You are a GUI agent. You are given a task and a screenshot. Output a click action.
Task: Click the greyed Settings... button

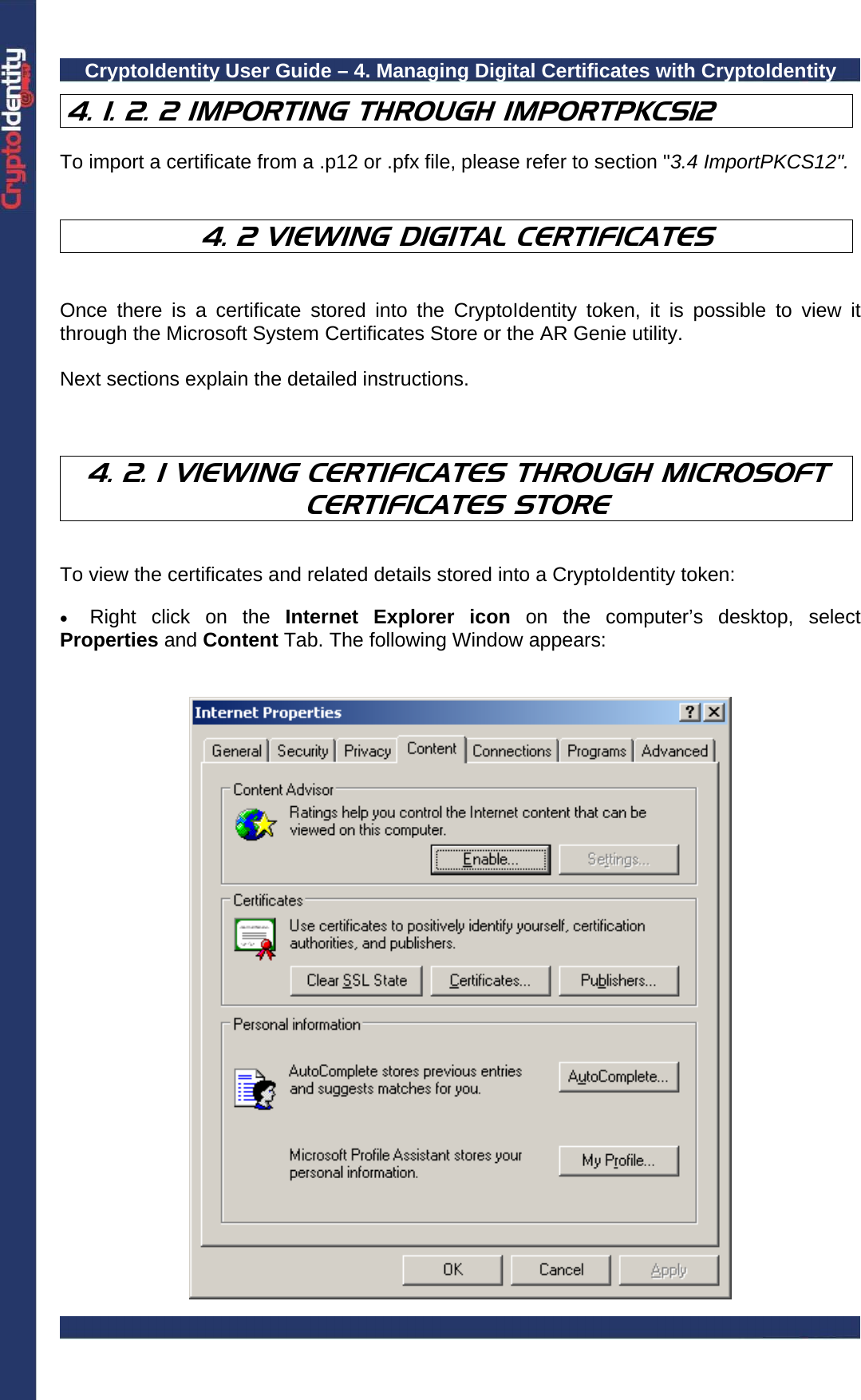click(618, 860)
